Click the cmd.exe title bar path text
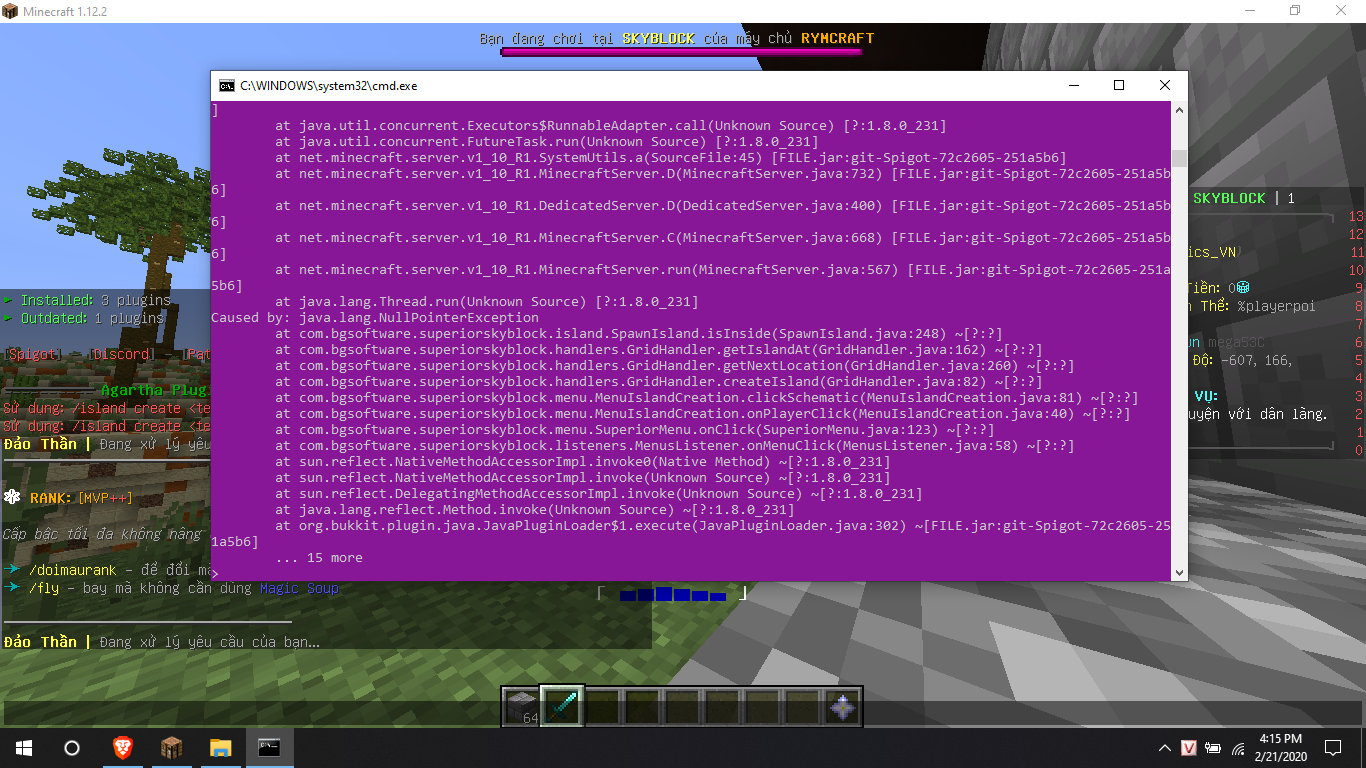 pos(329,86)
